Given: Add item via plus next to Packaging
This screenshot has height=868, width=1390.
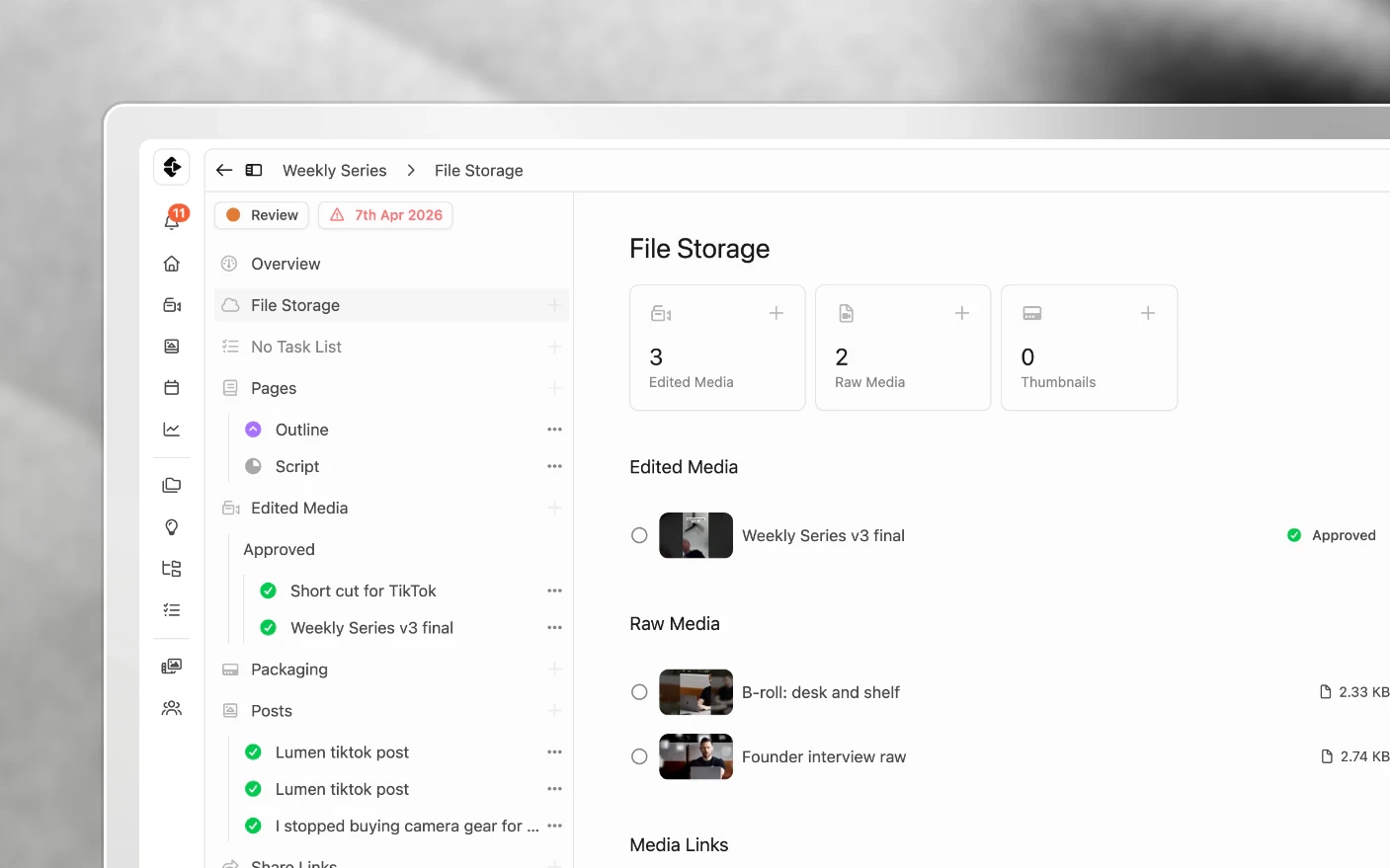Looking at the screenshot, I should tap(554, 670).
